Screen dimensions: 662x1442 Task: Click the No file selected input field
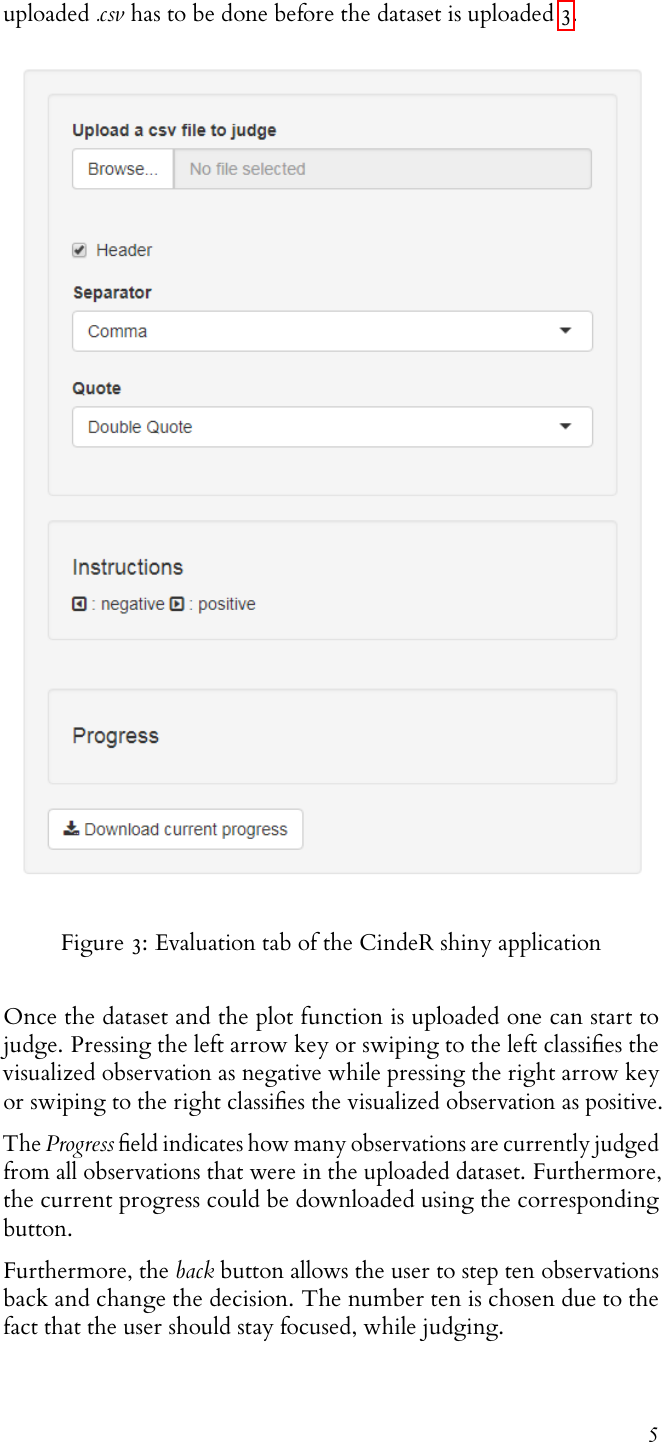point(383,168)
